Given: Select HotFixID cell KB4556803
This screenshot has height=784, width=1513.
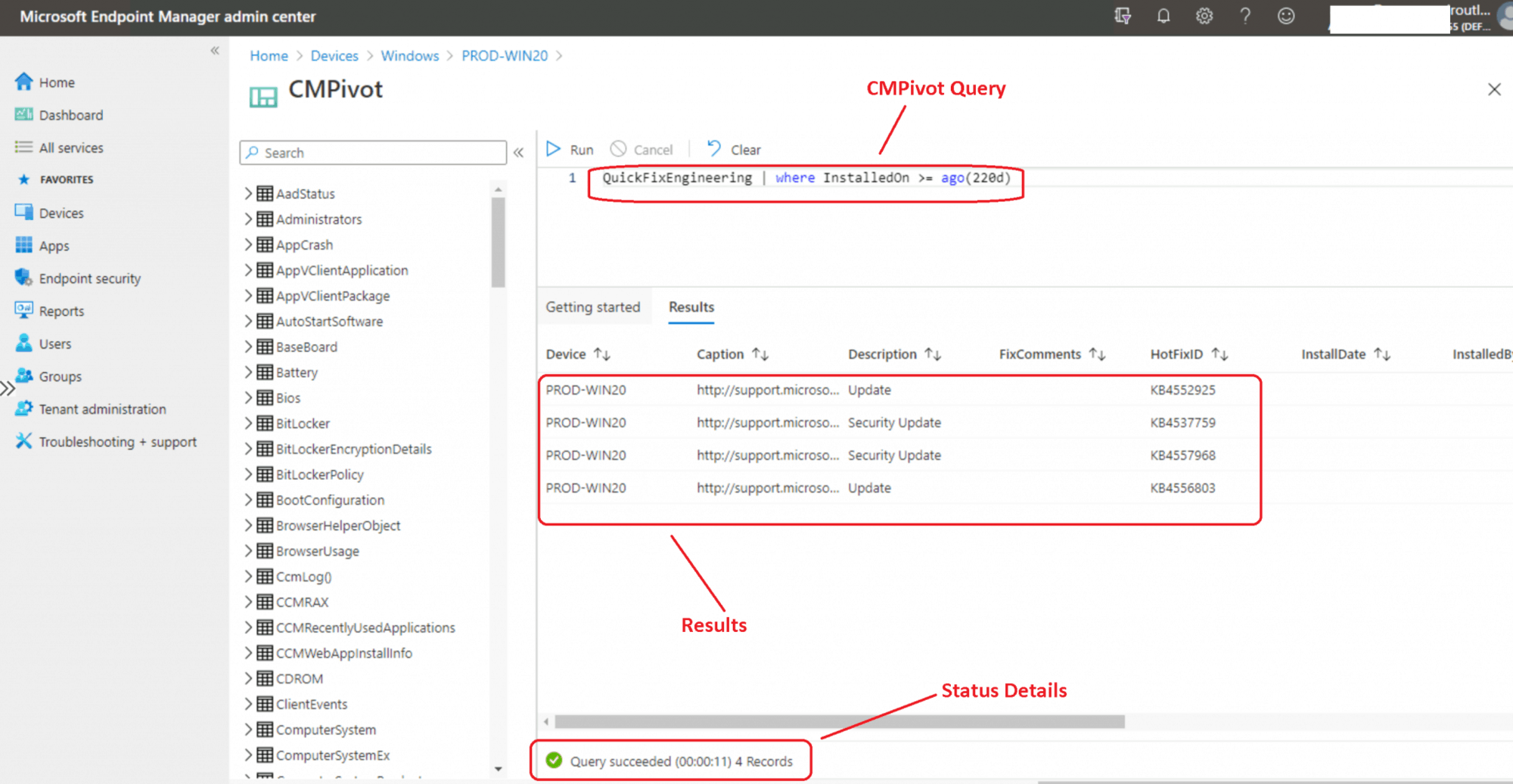Looking at the screenshot, I should tap(1183, 488).
